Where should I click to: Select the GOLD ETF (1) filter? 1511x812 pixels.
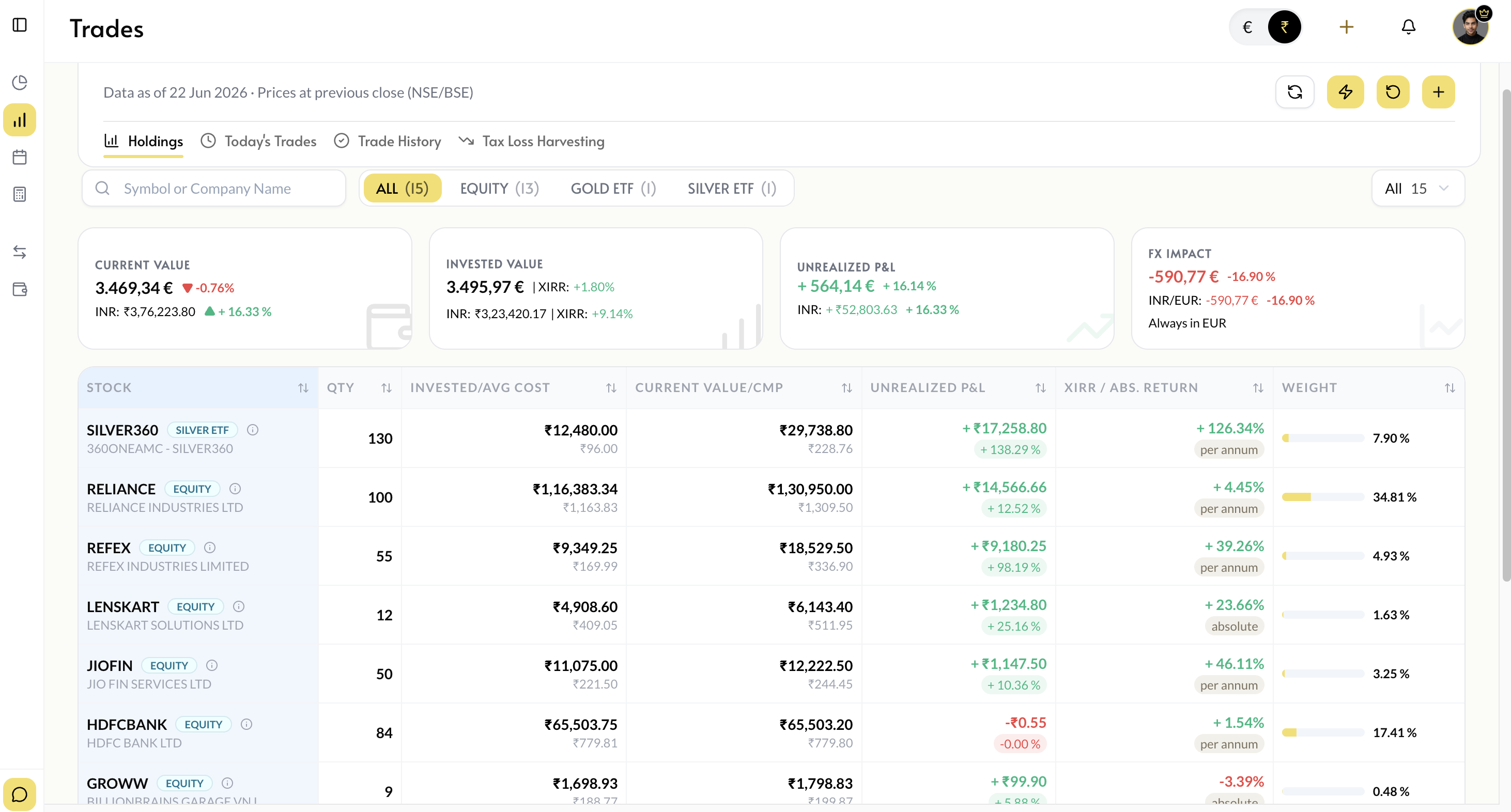(x=613, y=188)
